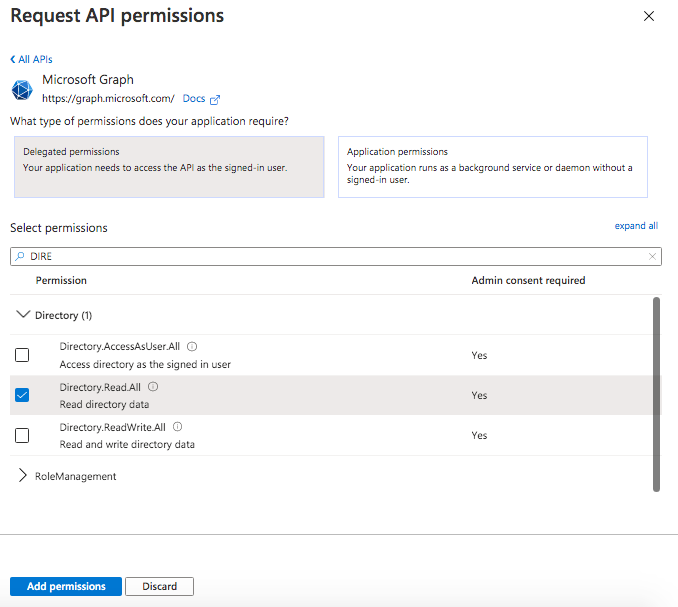Click the Microsoft Graph logo icon
678x607 pixels.
click(x=22, y=90)
